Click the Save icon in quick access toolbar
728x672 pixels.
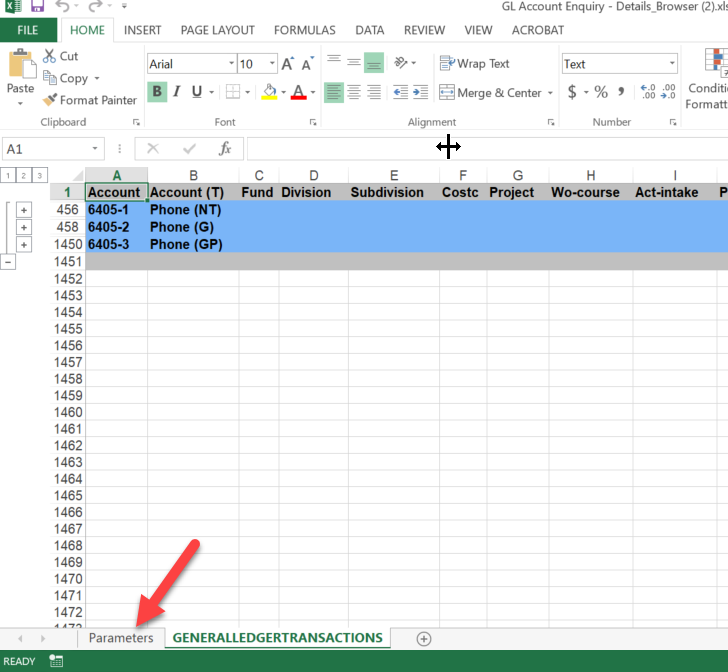click(37, 6)
